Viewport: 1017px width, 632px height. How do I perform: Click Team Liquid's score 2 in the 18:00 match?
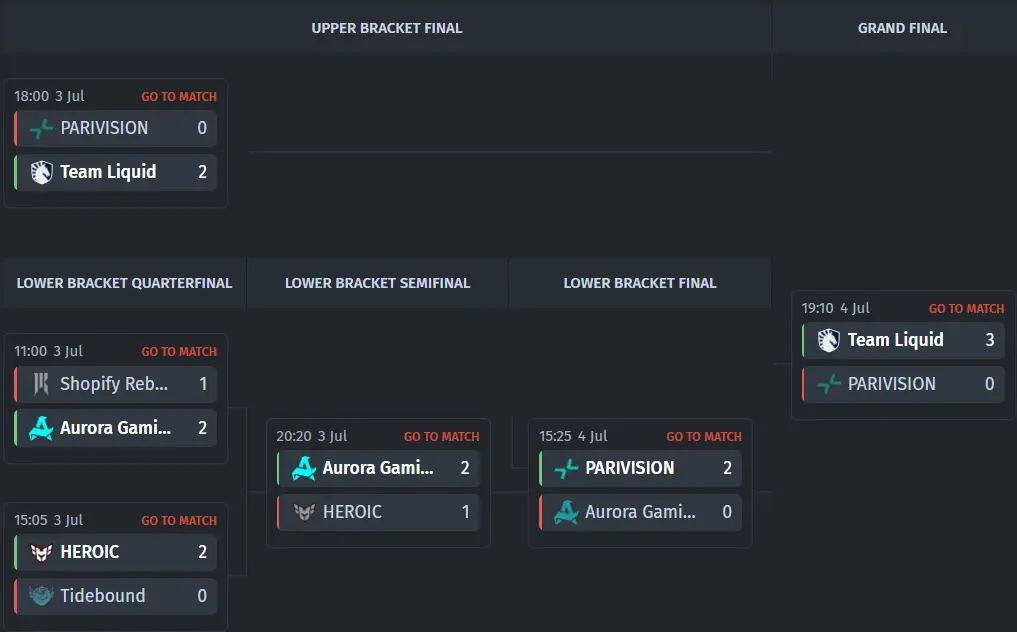coord(202,172)
